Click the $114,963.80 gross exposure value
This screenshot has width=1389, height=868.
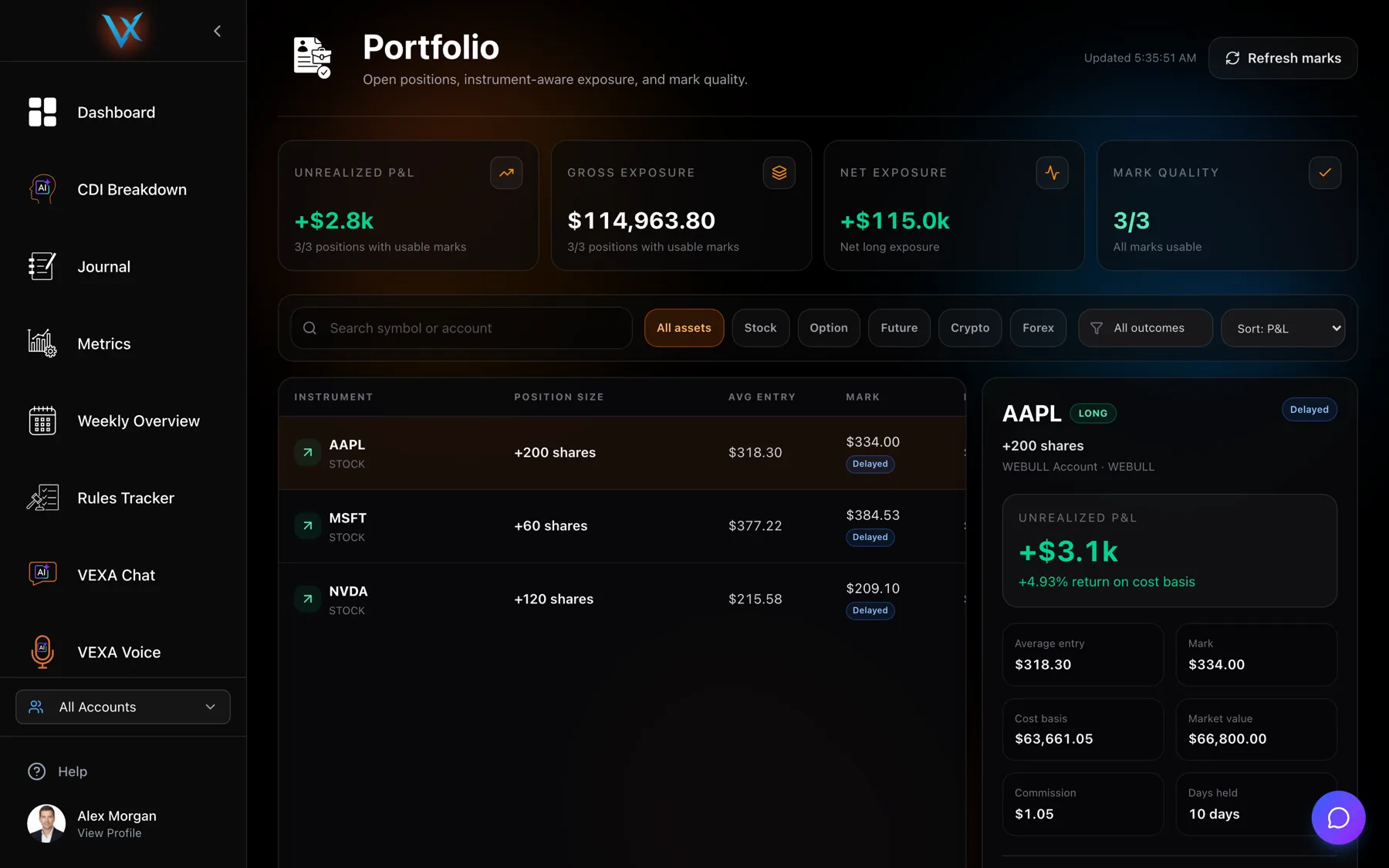click(641, 221)
